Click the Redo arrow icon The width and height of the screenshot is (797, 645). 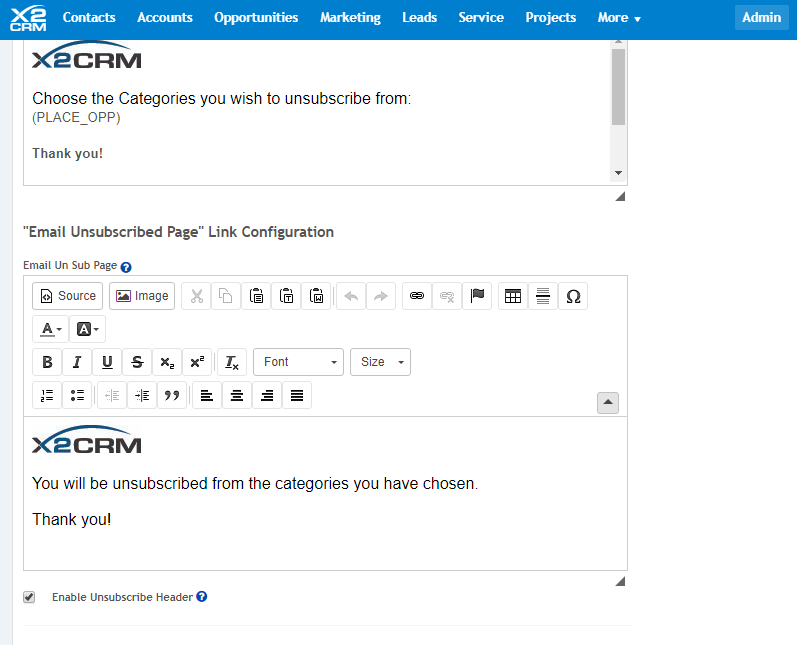(381, 296)
